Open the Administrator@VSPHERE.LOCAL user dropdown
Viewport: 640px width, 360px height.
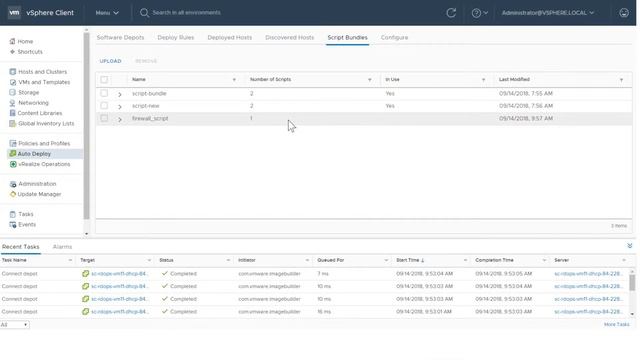[x=548, y=13]
